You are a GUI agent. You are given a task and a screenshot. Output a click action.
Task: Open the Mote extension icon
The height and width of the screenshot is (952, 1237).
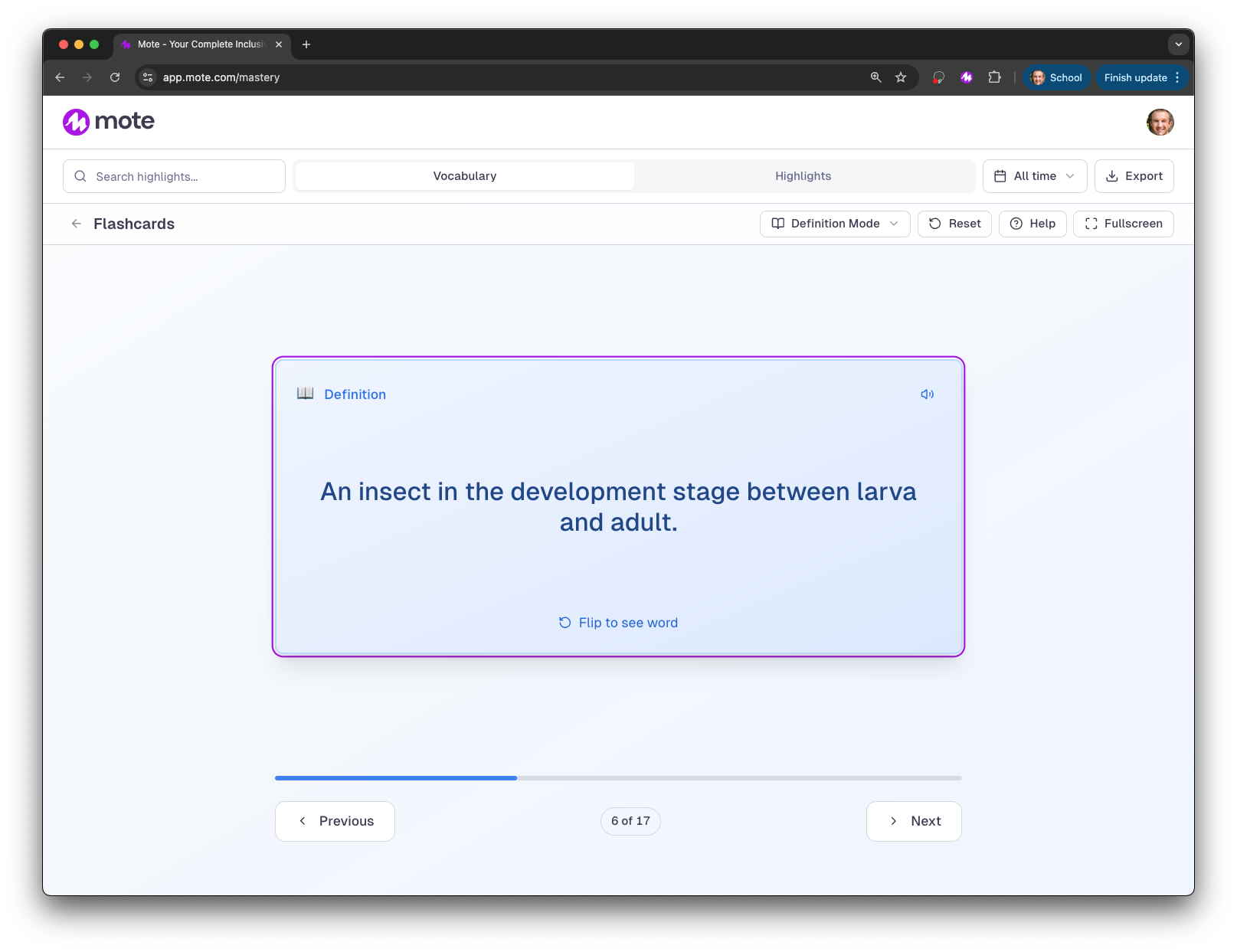pyautogui.click(x=967, y=77)
